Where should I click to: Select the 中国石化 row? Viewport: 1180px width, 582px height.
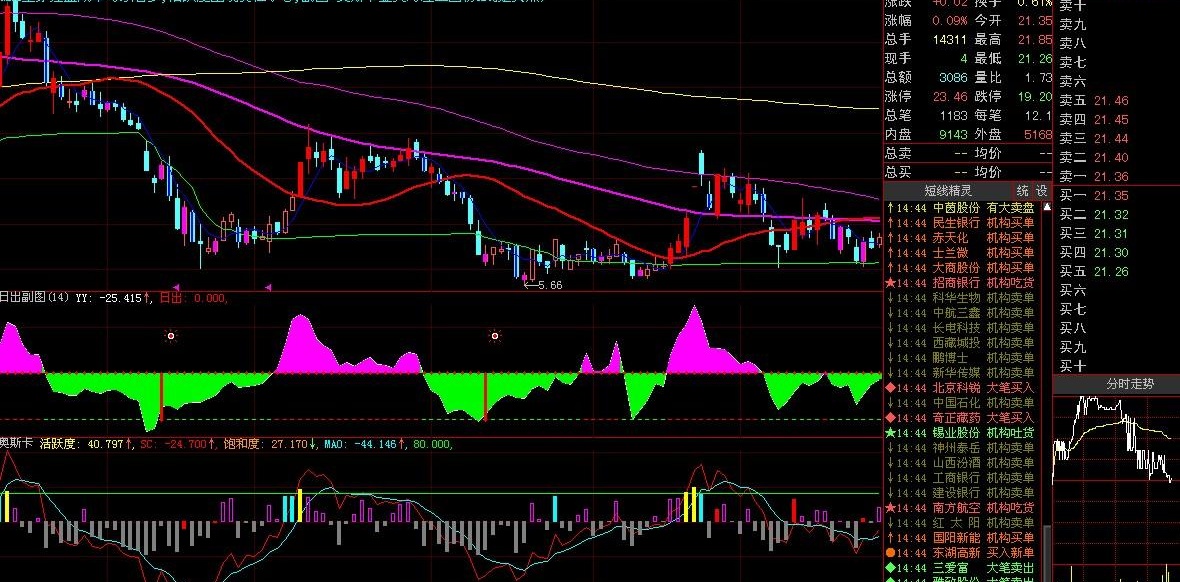click(x=963, y=403)
